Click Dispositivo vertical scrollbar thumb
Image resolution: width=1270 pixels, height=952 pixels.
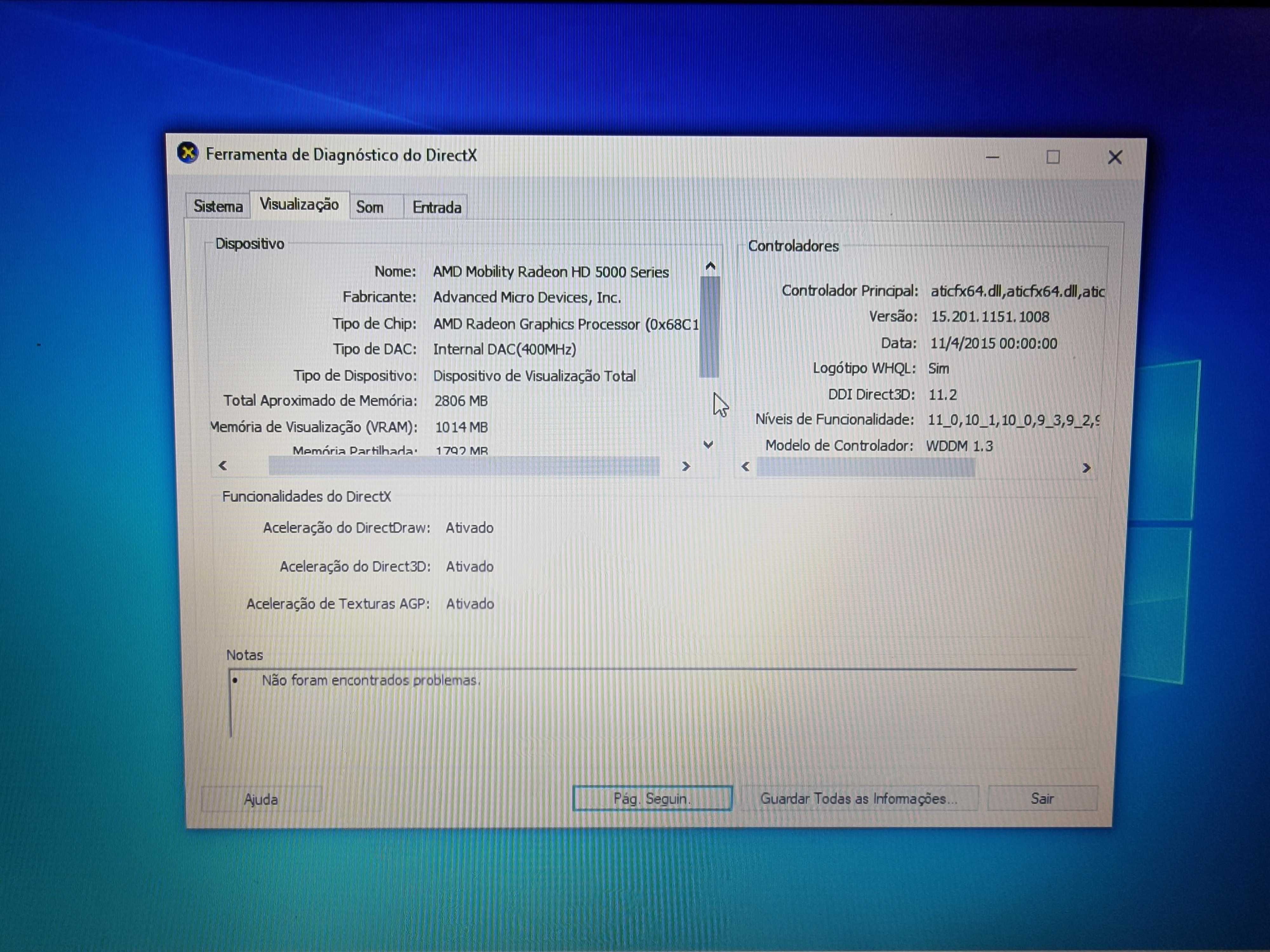(710, 327)
